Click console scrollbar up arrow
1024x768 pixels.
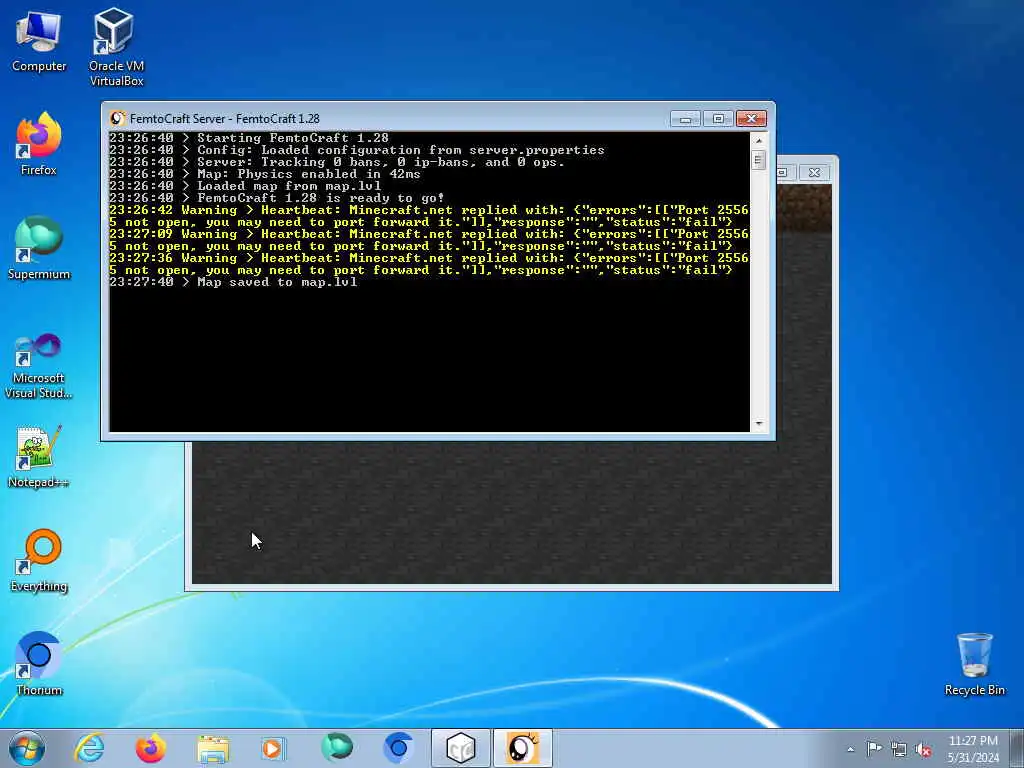758,140
